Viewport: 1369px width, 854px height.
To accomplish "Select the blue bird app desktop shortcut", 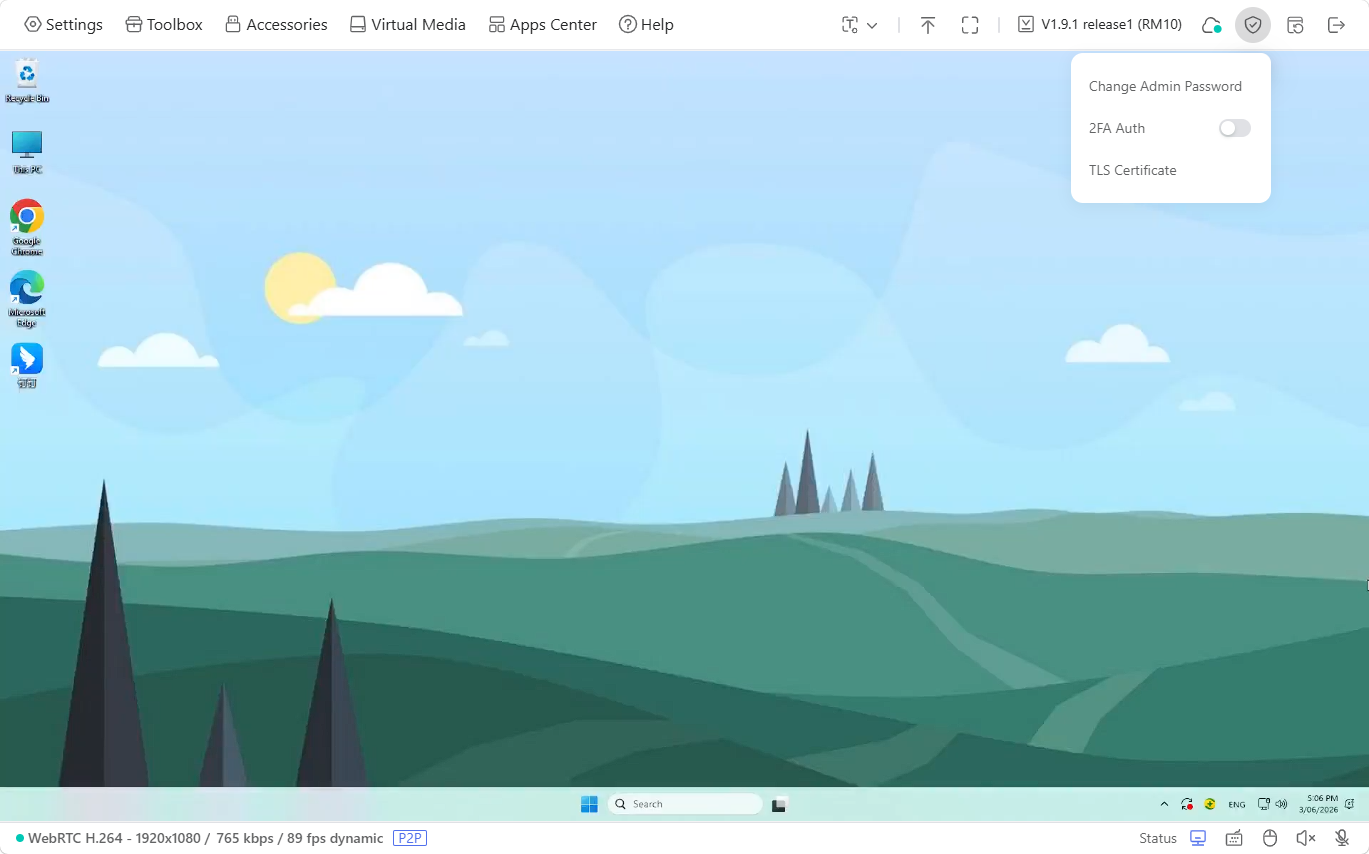I will (27, 365).
